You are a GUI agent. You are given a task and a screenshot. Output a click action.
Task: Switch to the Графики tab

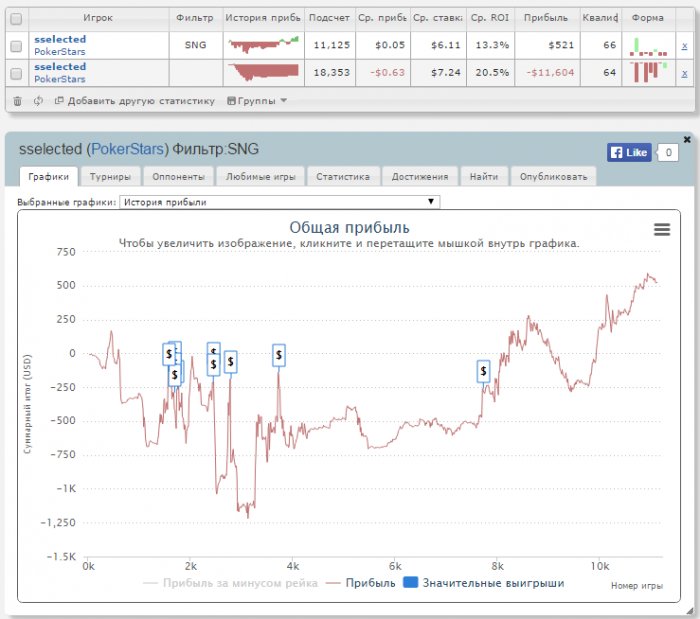pos(48,177)
